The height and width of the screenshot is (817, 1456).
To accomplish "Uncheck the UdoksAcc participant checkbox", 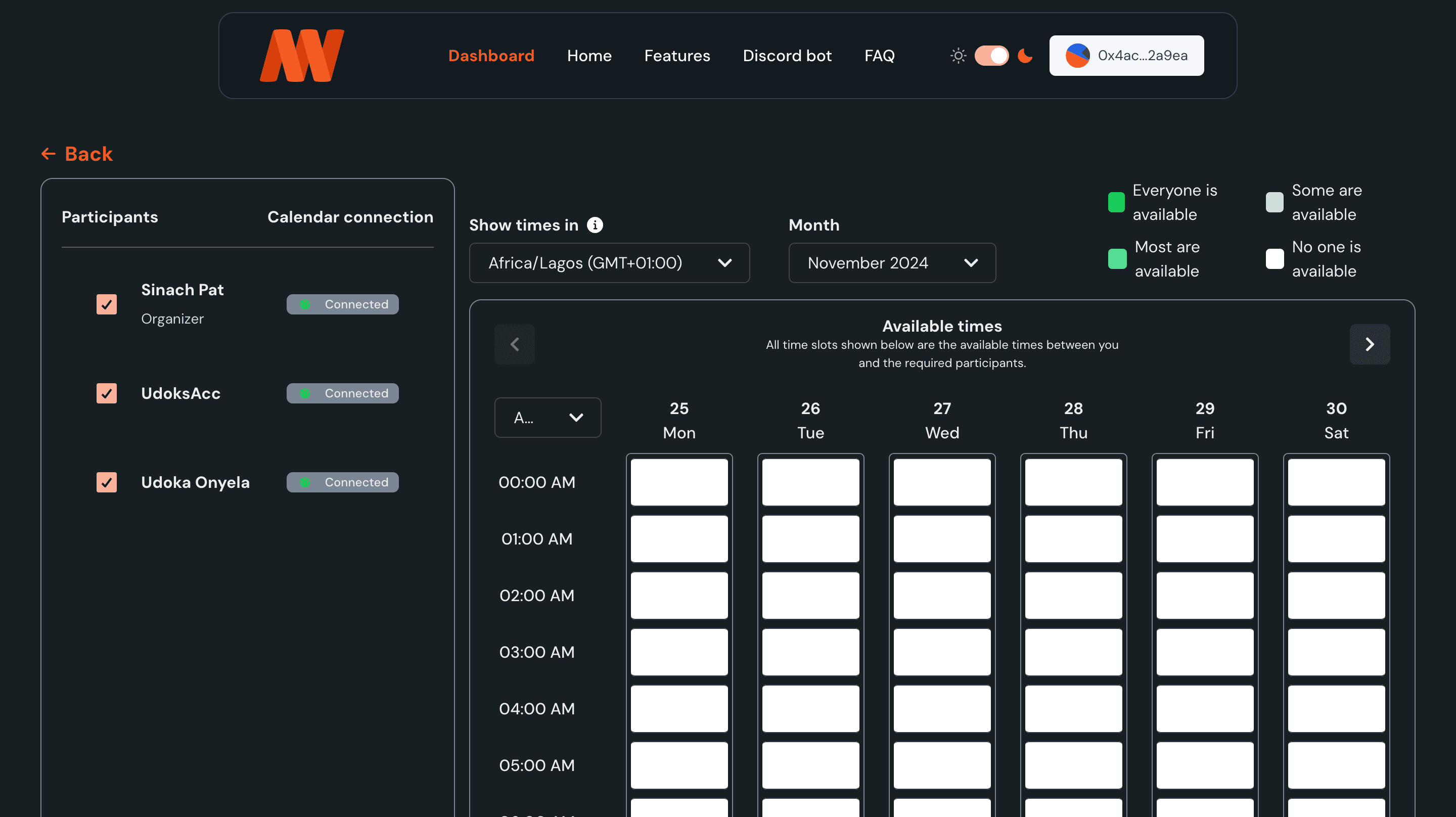I will point(106,393).
